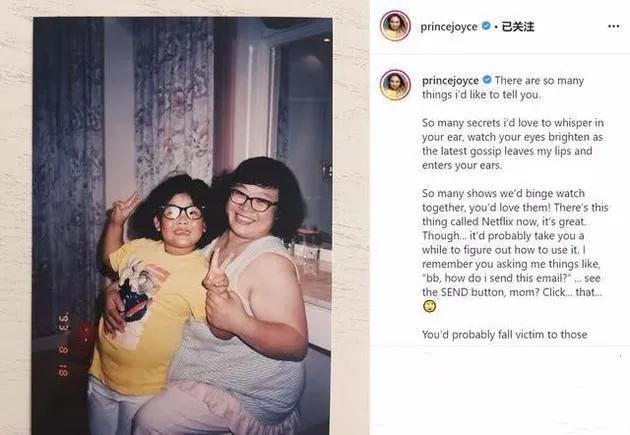Click the 'So many shows we'd binge watch' text
Image resolution: width=630 pixels, height=435 pixels.
tap(503, 193)
